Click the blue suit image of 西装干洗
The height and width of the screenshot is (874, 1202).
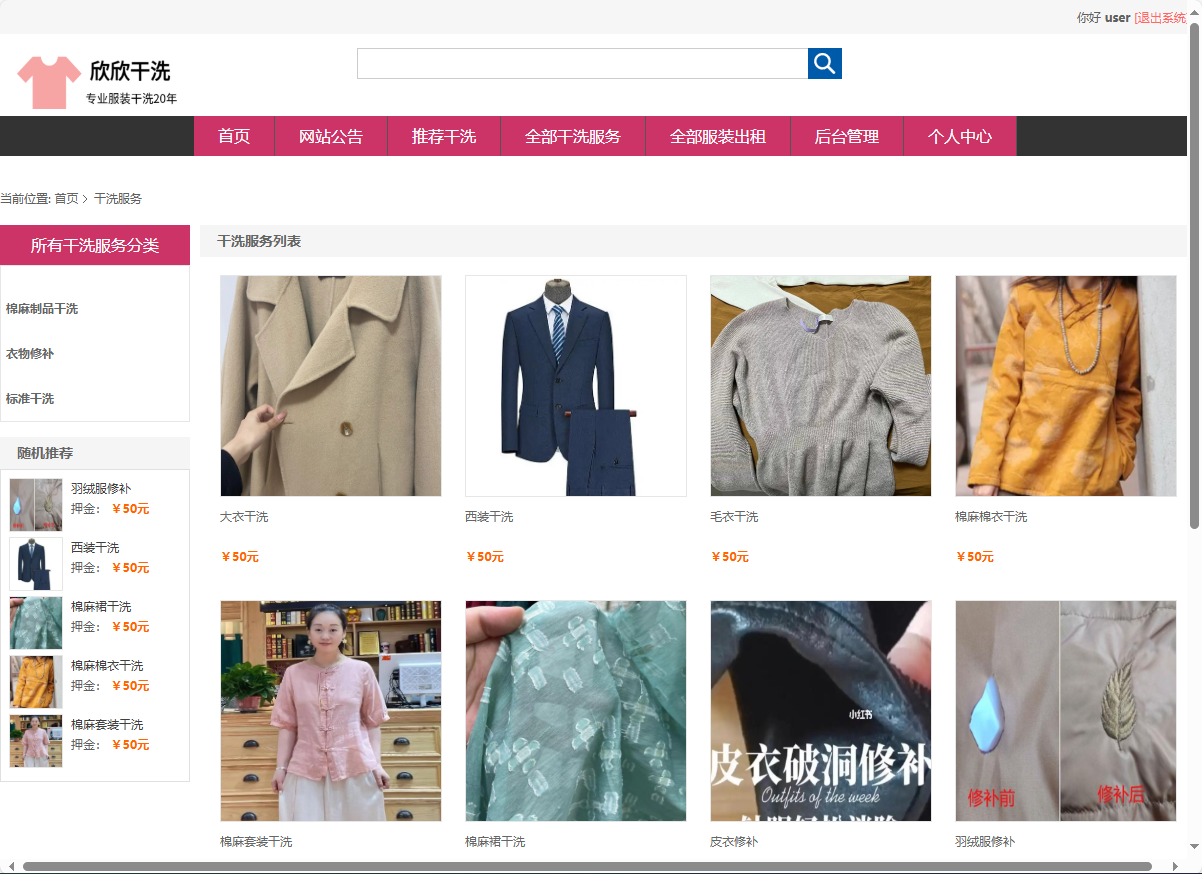coord(575,385)
